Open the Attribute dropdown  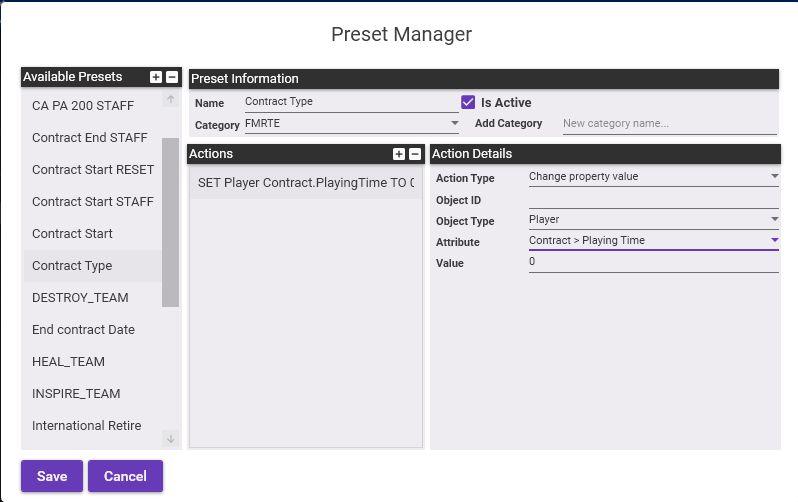tap(653, 240)
